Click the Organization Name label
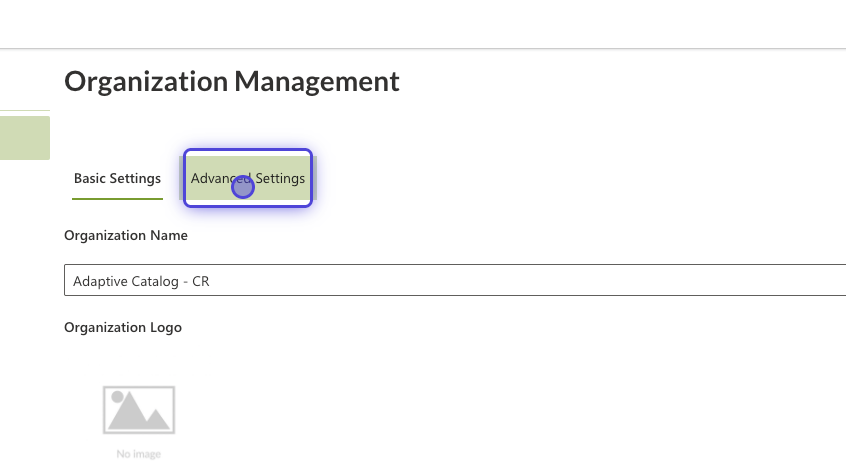 click(x=126, y=235)
